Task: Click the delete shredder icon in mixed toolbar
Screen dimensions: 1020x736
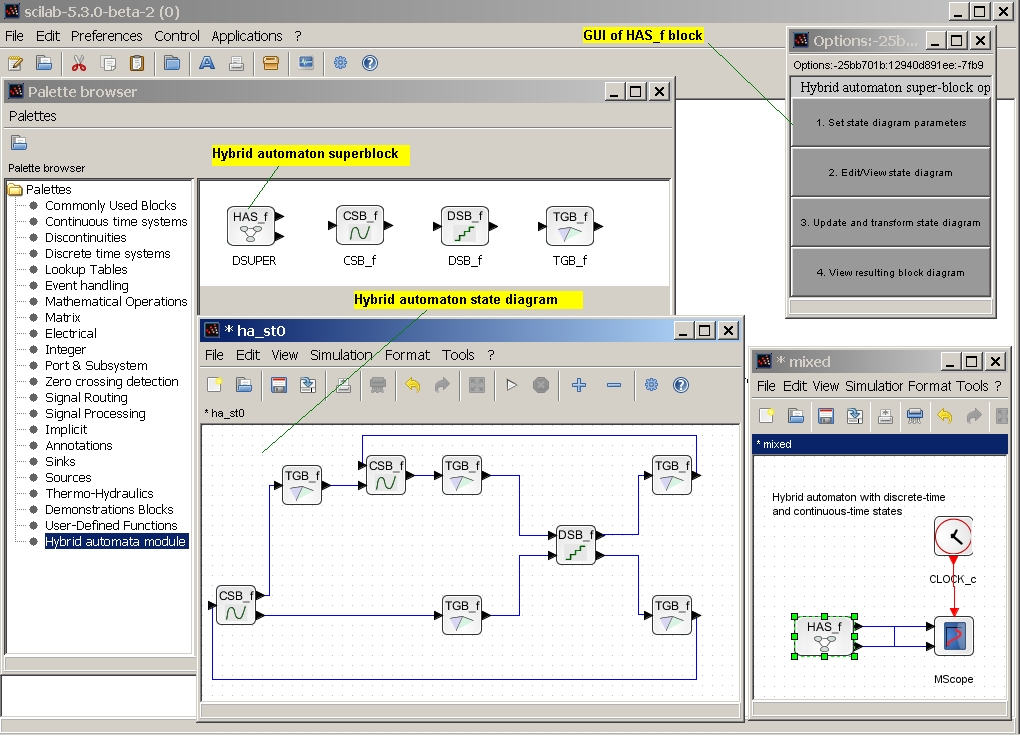Action: (915, 416)
